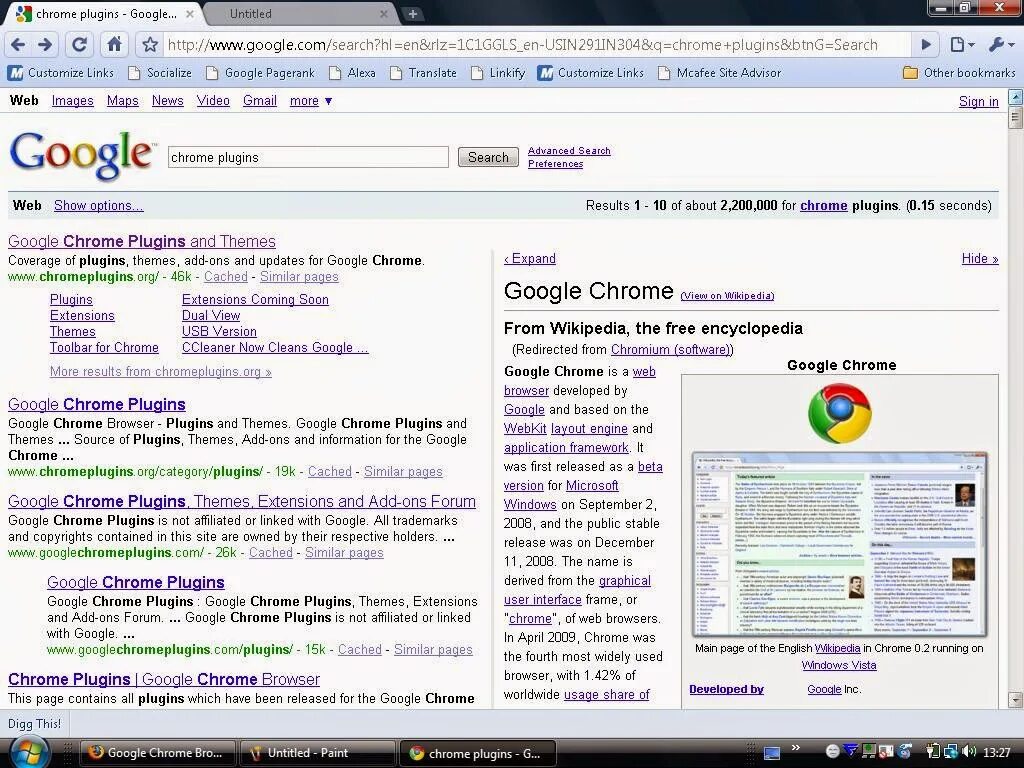Open the Google Pagerank bookmark

(x=261, y=72)
